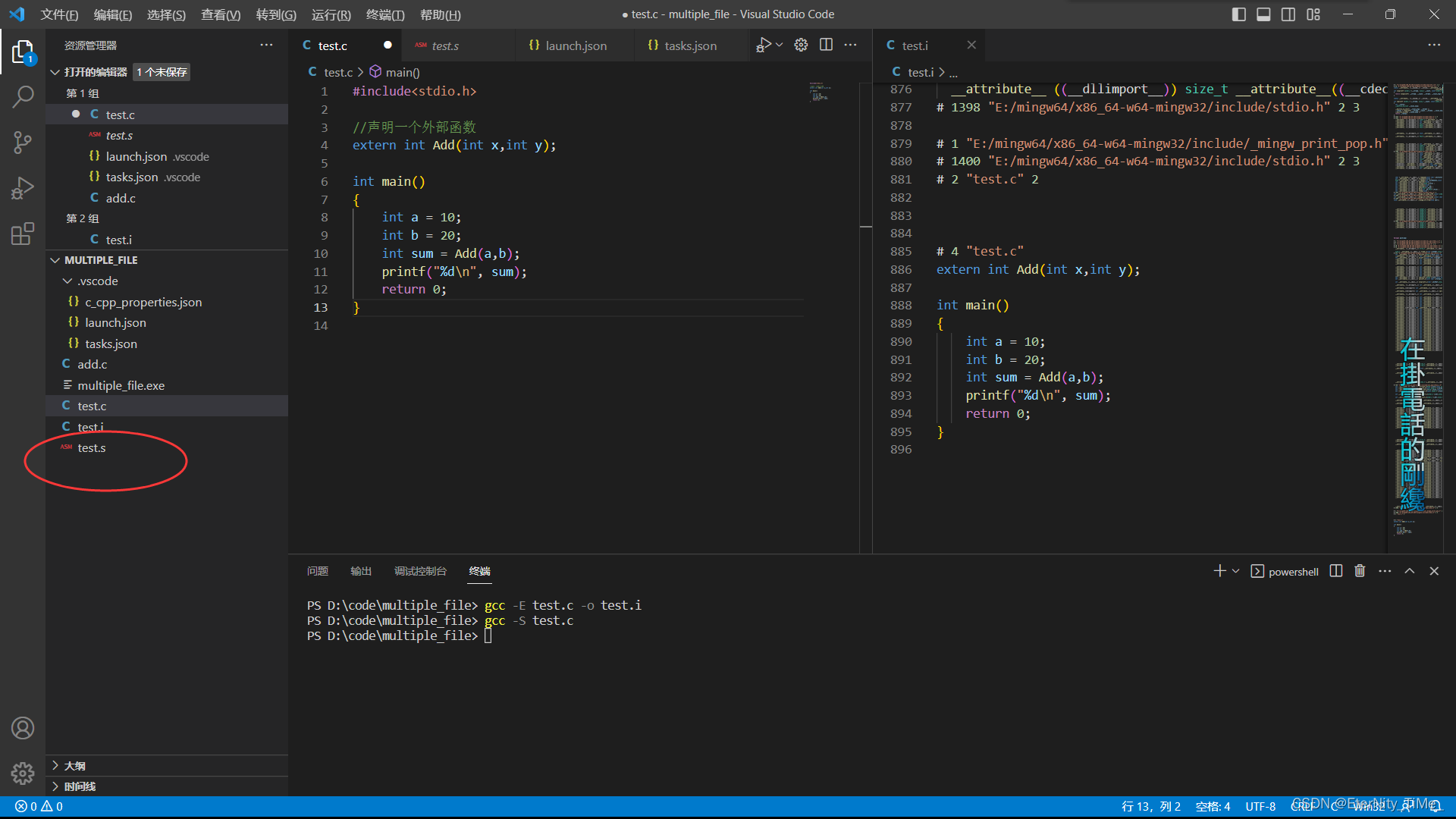The width and height of the screenshot is (1456, 819).
Task: Collapse the .vscode folder
Action: coord(98,281)
